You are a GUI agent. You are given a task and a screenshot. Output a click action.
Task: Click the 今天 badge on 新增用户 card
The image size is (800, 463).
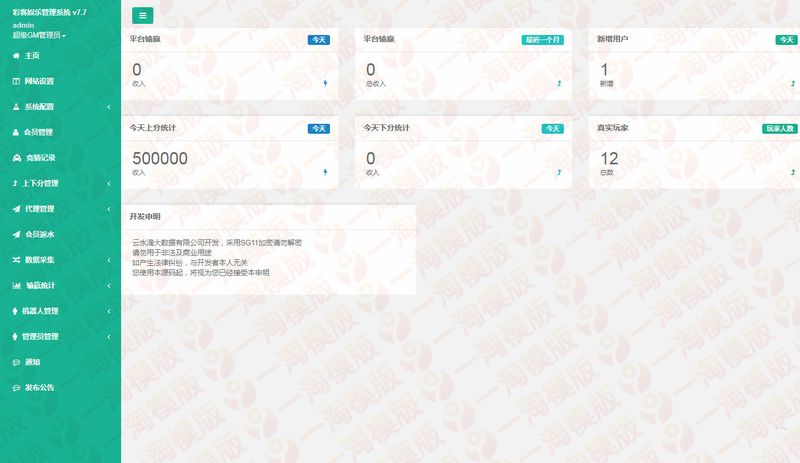(x=786, y=40)
